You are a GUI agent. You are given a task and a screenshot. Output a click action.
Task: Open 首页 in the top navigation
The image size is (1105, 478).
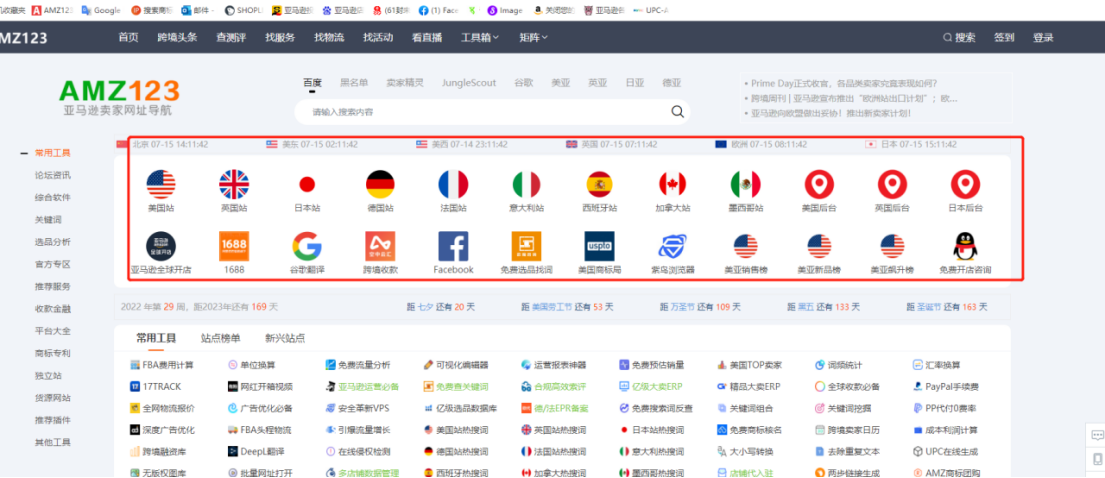click(x=128, y=37)
